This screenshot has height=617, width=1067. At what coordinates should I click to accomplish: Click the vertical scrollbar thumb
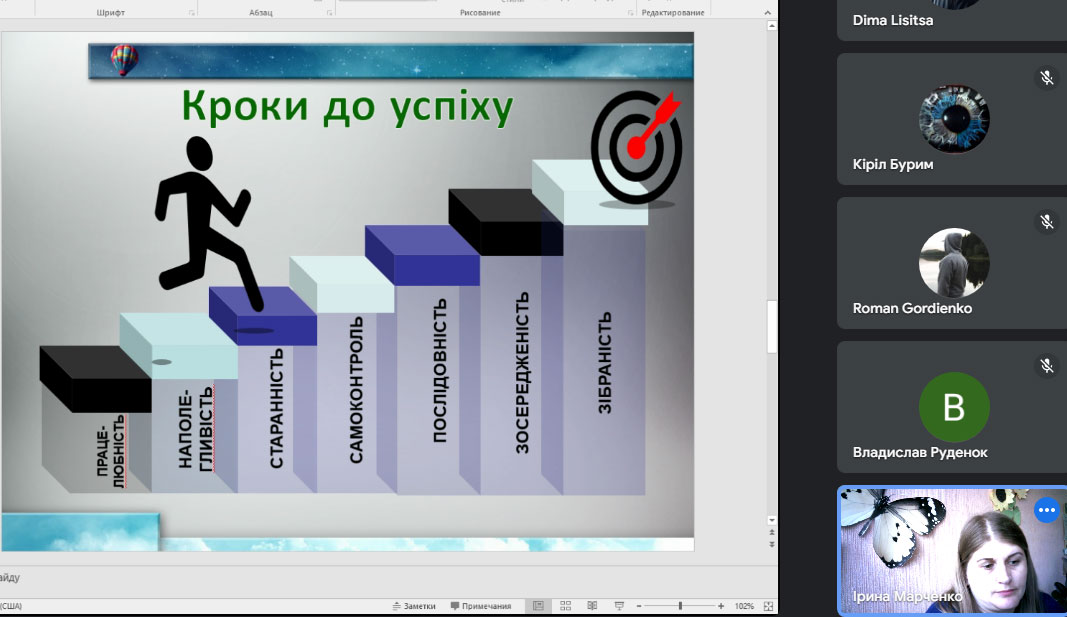[x=772, y=327]
